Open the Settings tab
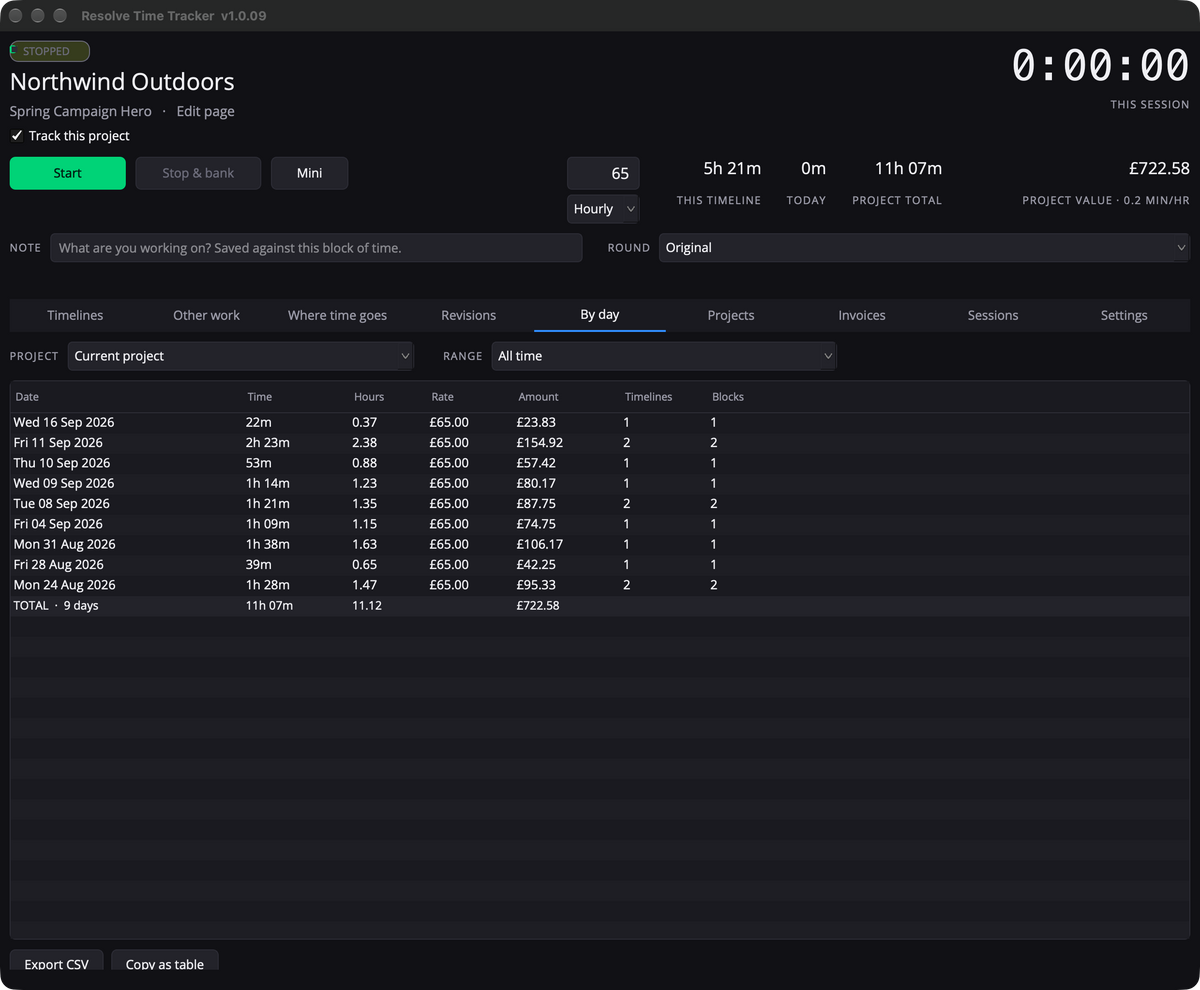Viewport: 1200px width, 990px height. click(x=1124, y=315)
